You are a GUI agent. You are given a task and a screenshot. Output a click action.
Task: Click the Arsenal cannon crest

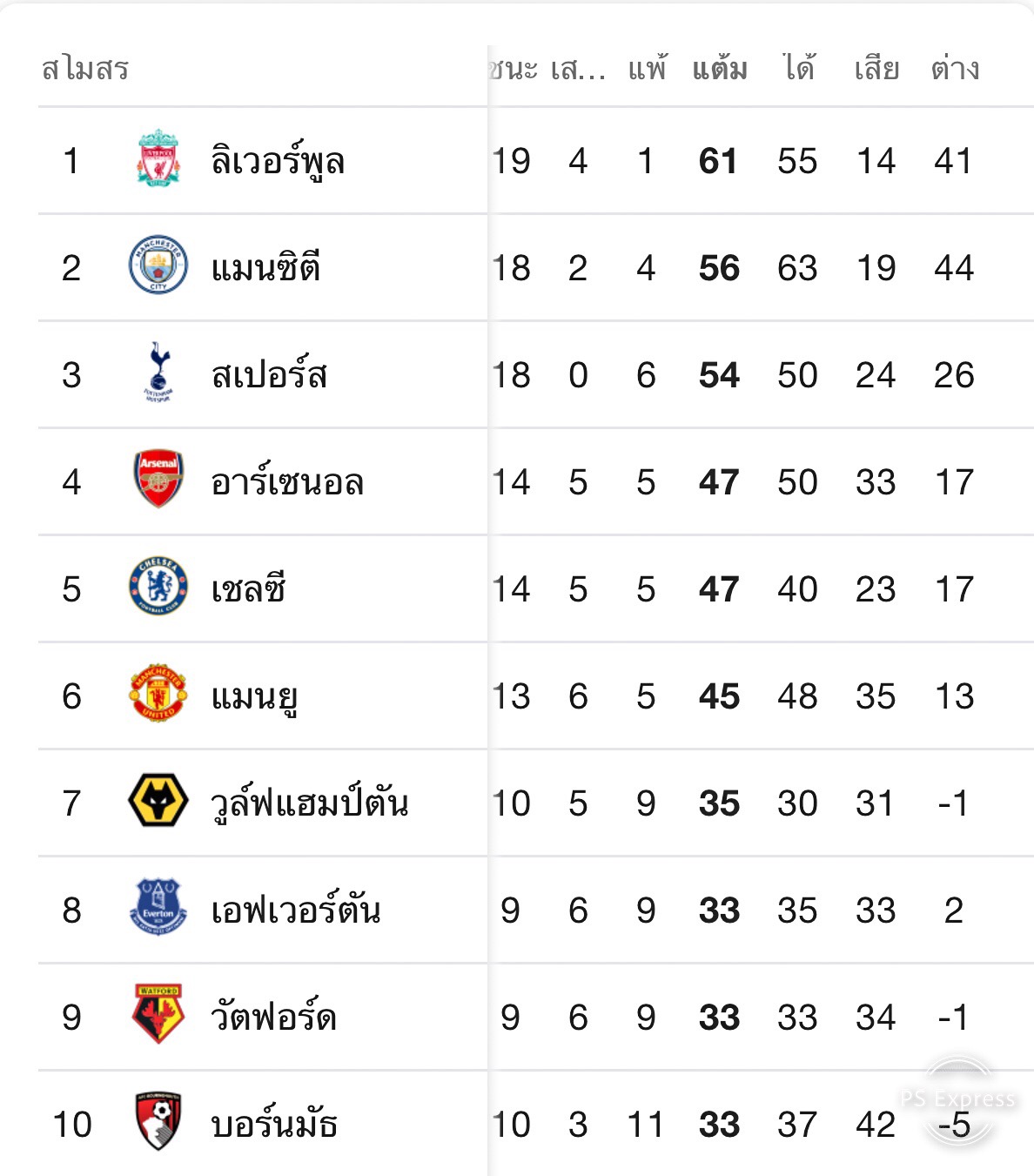(158, 480)
